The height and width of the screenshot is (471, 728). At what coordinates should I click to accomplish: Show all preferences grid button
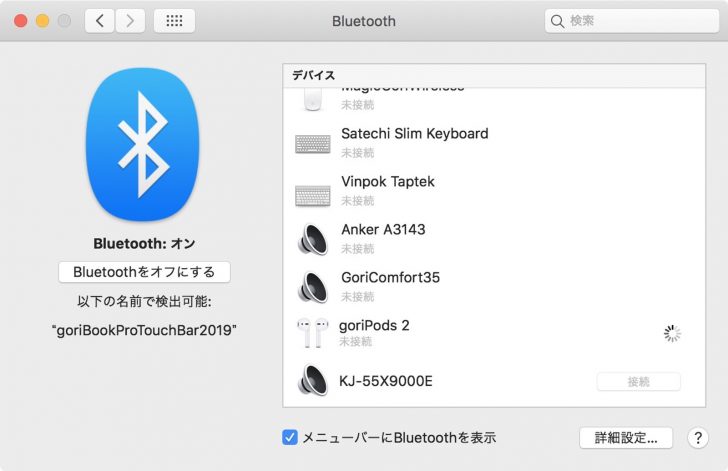pyautogui.click(x=174, y=21)
